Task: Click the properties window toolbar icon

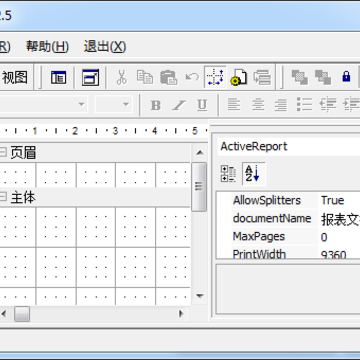Action: (x=90, y=77)
